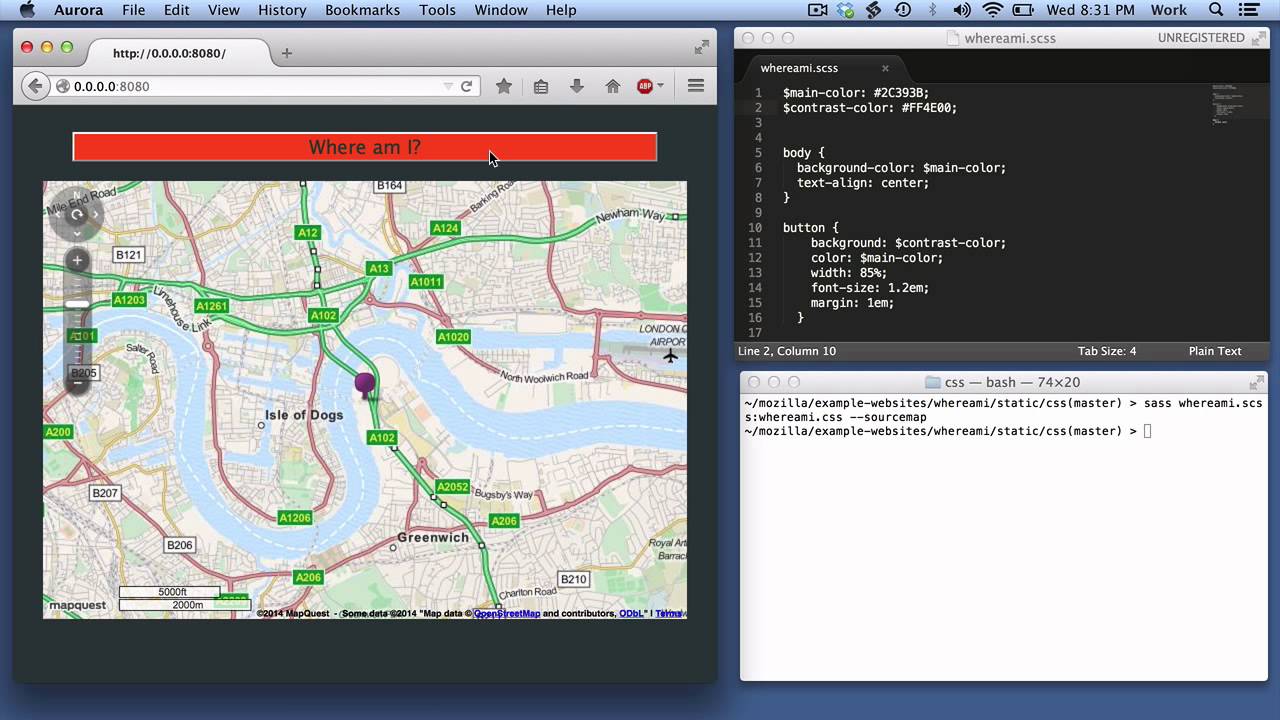Open the URL history dropdown arrow
Screen dimensions: 1280x720
(x=448, y=87)
